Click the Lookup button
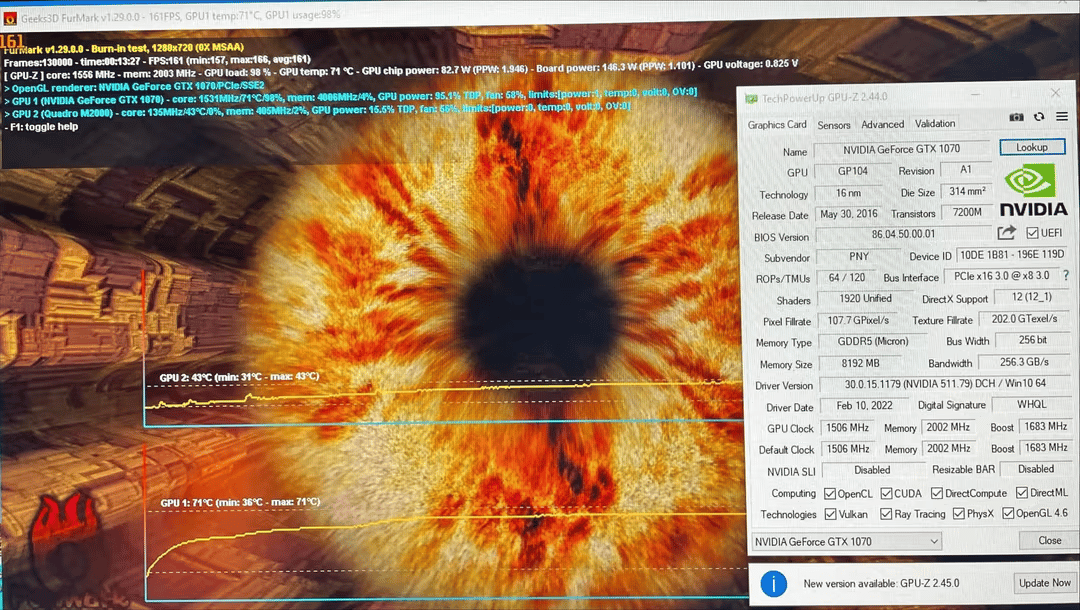This screenshot has height=610, width=1080. coord(1032,147)
